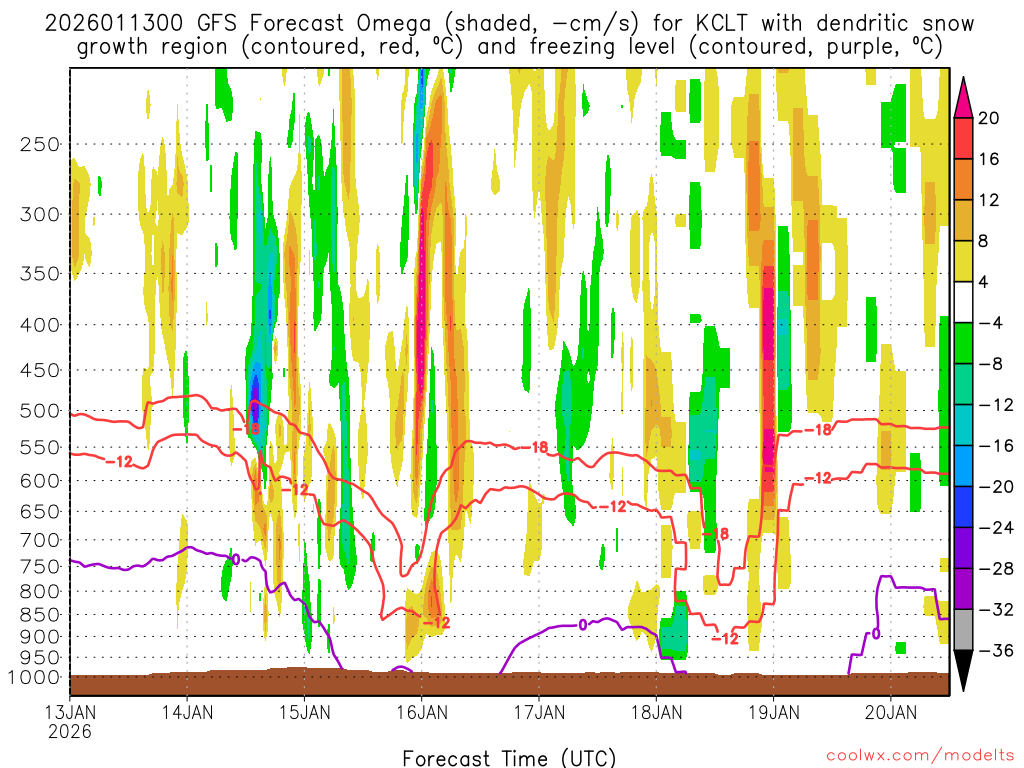Image resolution: width=1024 pixels, height=768 pixels.
Task: Click the colorbar label -36
Action: coord(995,650)
